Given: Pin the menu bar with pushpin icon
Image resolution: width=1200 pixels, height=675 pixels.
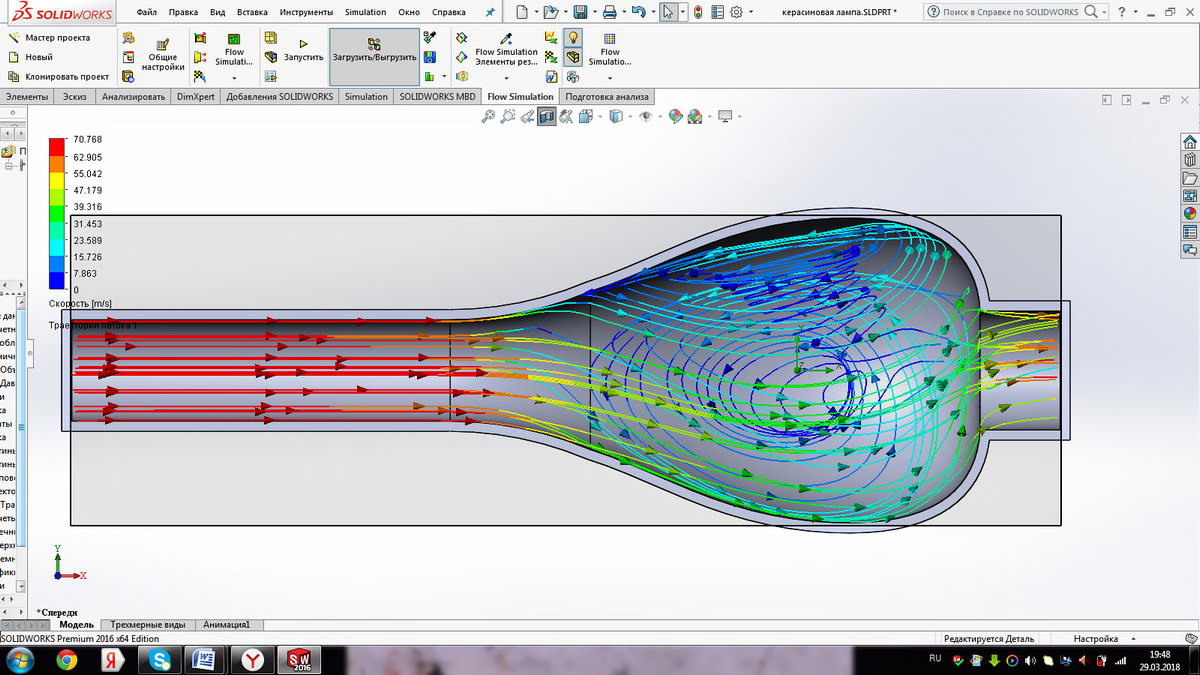Looking at the screenshot, I should 490,12.
